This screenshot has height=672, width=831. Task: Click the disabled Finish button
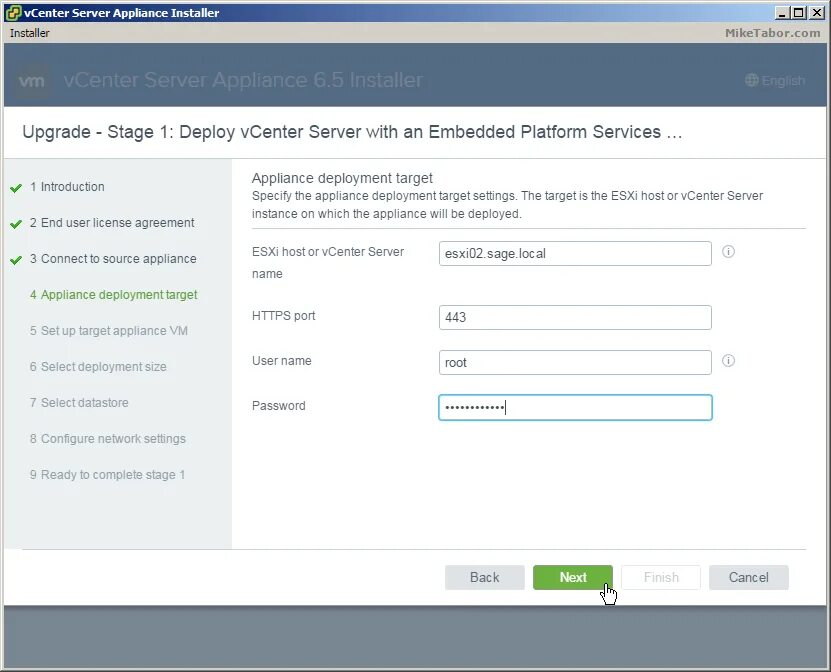pyautogui.click(x=661, y=577)
